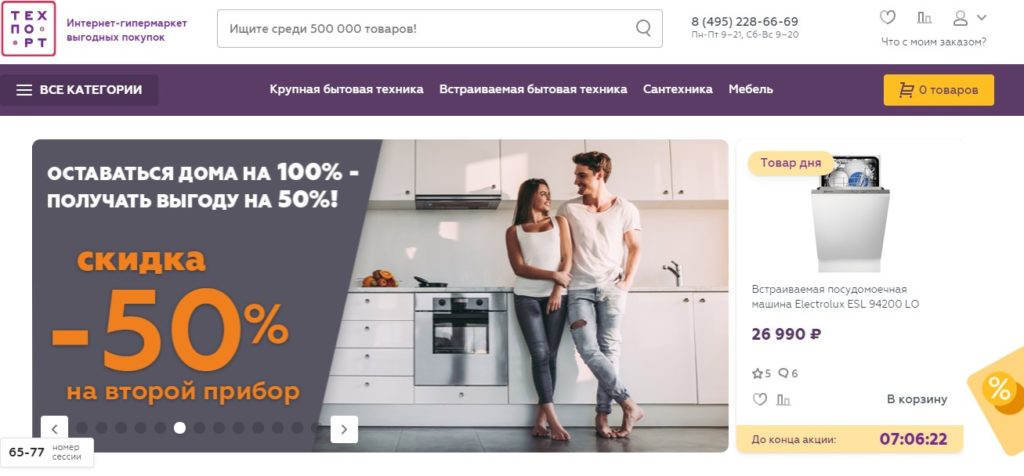Add Electrolux dishwasher to comparison

783,400
